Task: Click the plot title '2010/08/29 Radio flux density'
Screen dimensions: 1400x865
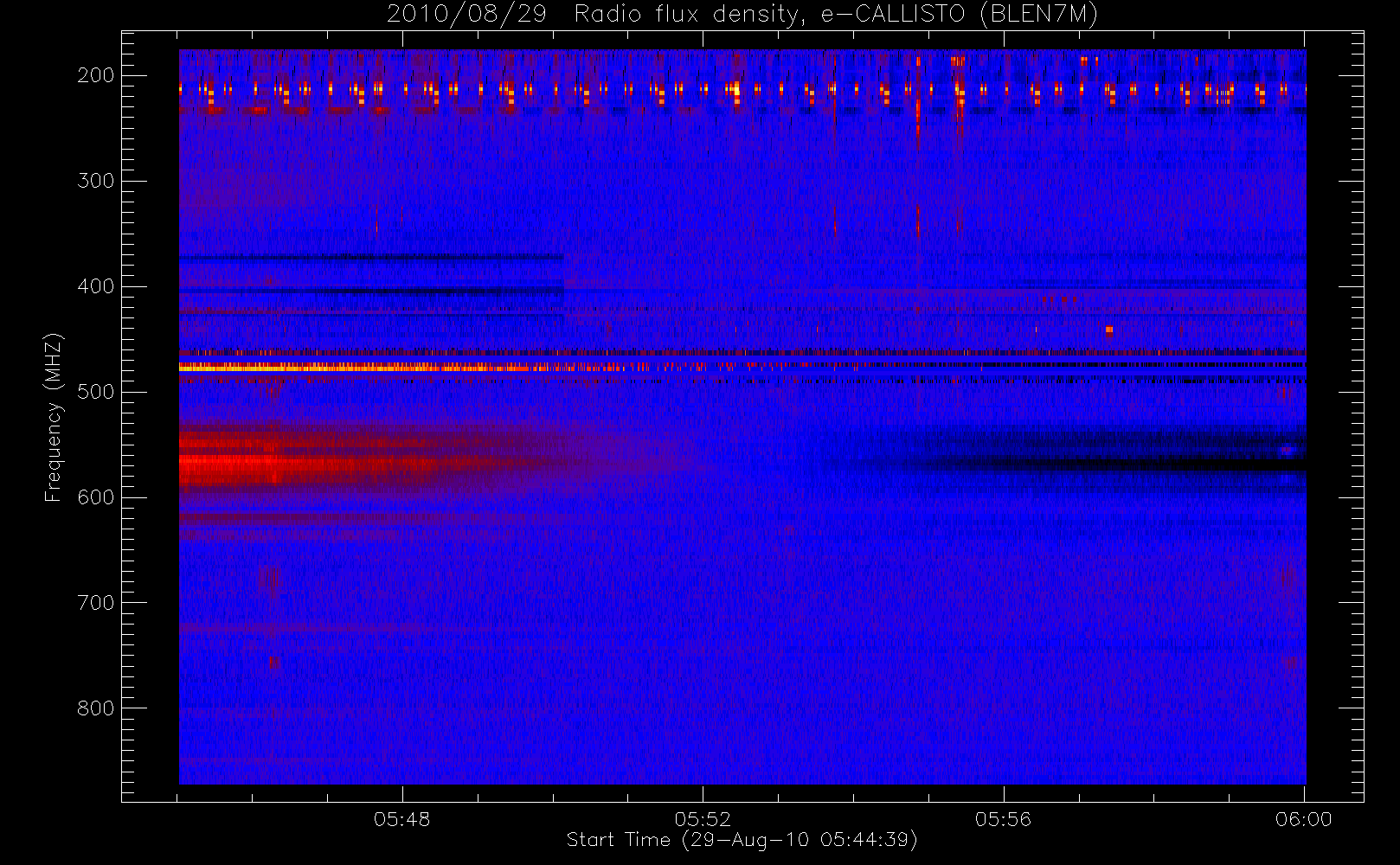Action: tap(742, 14)
